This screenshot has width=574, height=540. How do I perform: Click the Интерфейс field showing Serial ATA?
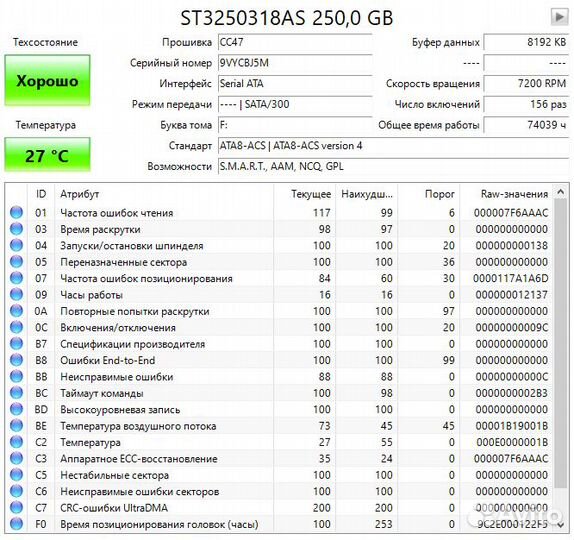(295, 84)
